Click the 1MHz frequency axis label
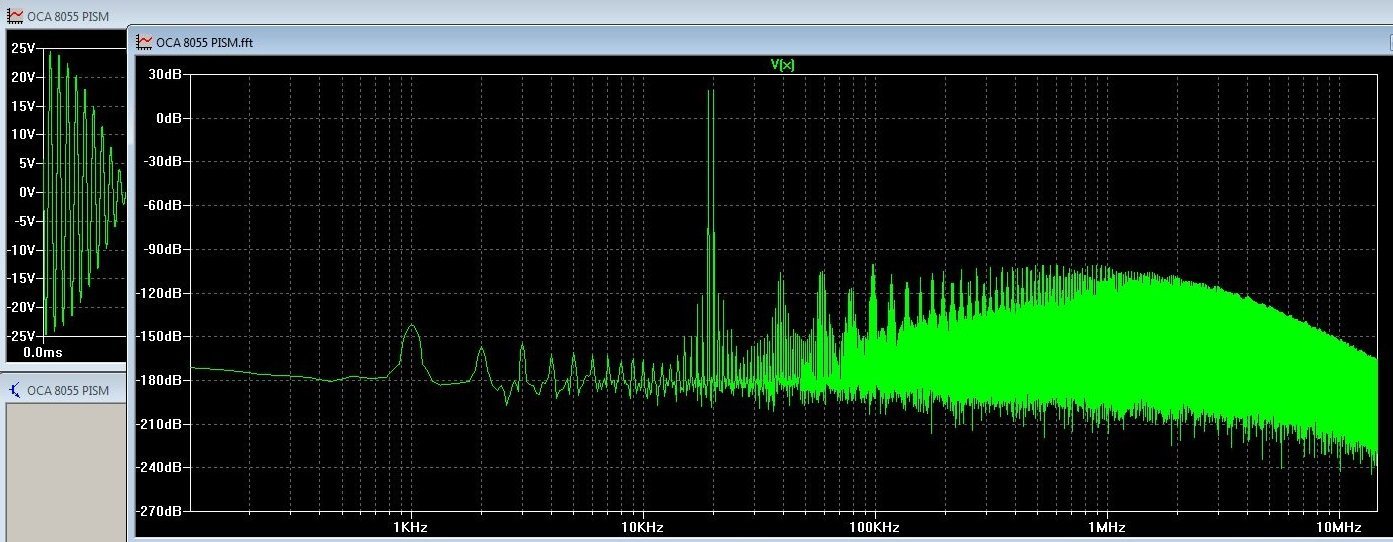The width and height of the screenshot is (1393, 542). [1105, 527]
